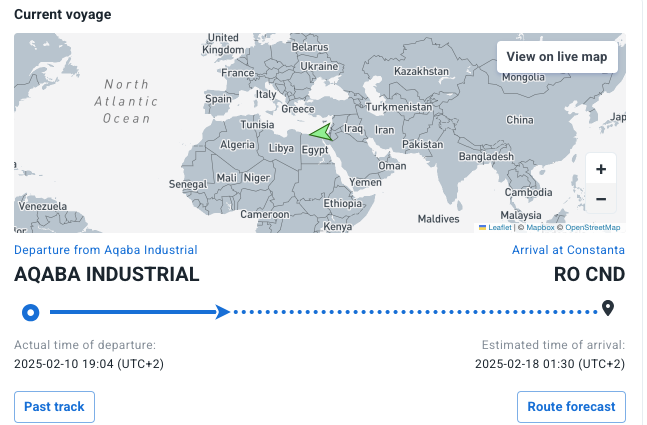Show the Past track

pos(55,407)
